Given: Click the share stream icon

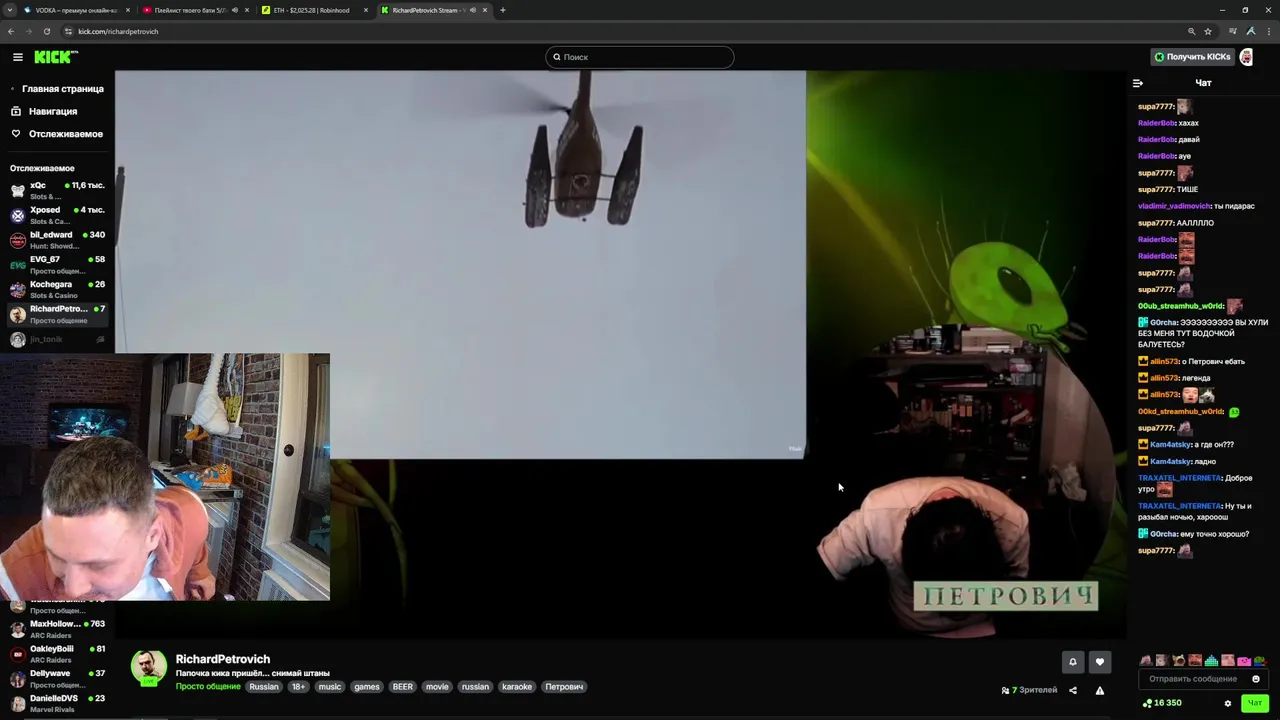Looking at the screenshot, I should pyautogui.click(x=1073, y=690).
